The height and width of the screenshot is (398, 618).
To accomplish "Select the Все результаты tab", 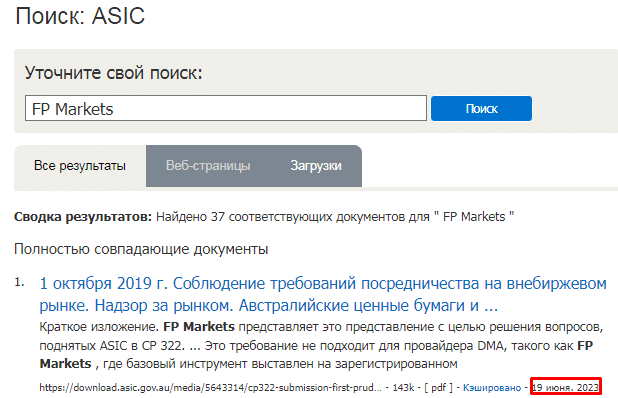I will point(80,166).
